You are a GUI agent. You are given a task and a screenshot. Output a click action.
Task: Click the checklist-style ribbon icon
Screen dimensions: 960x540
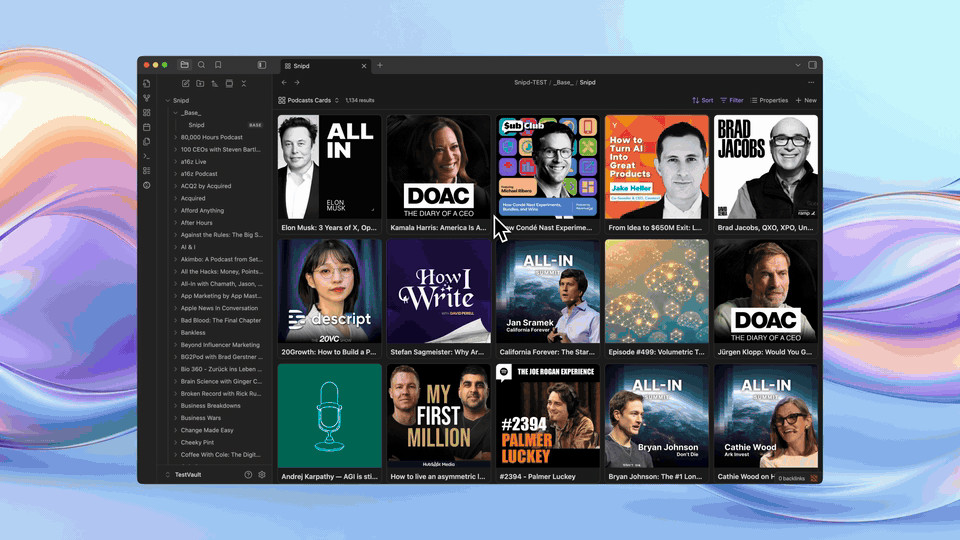pos(147,171)
